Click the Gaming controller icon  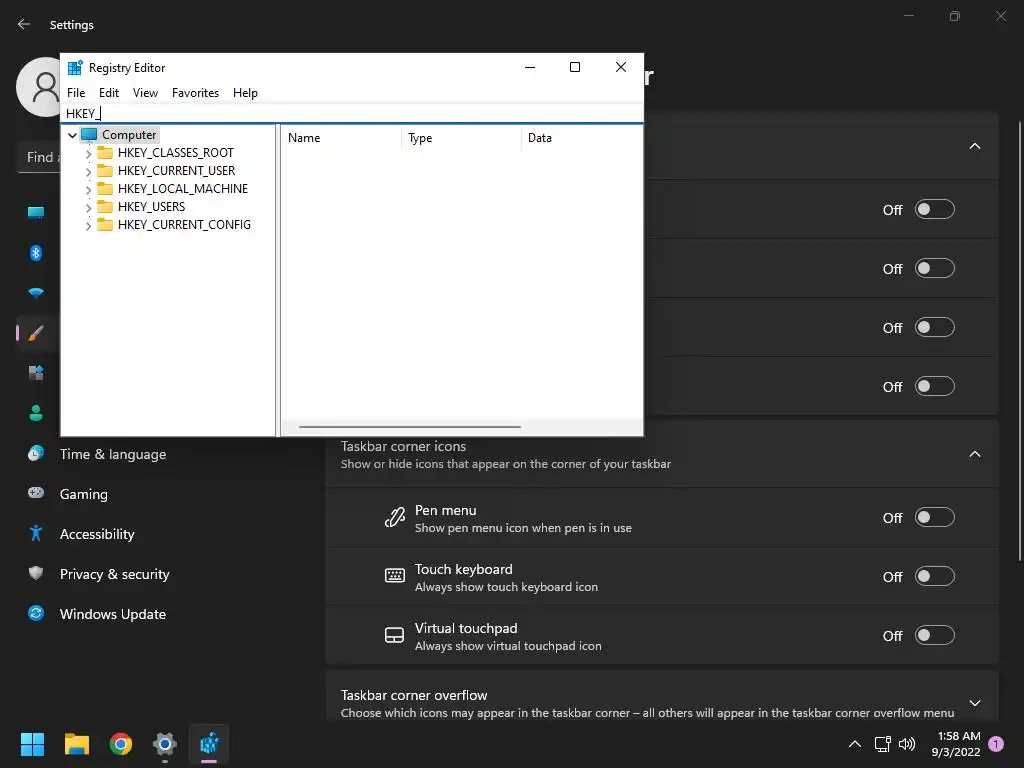[x=36, y=493]
